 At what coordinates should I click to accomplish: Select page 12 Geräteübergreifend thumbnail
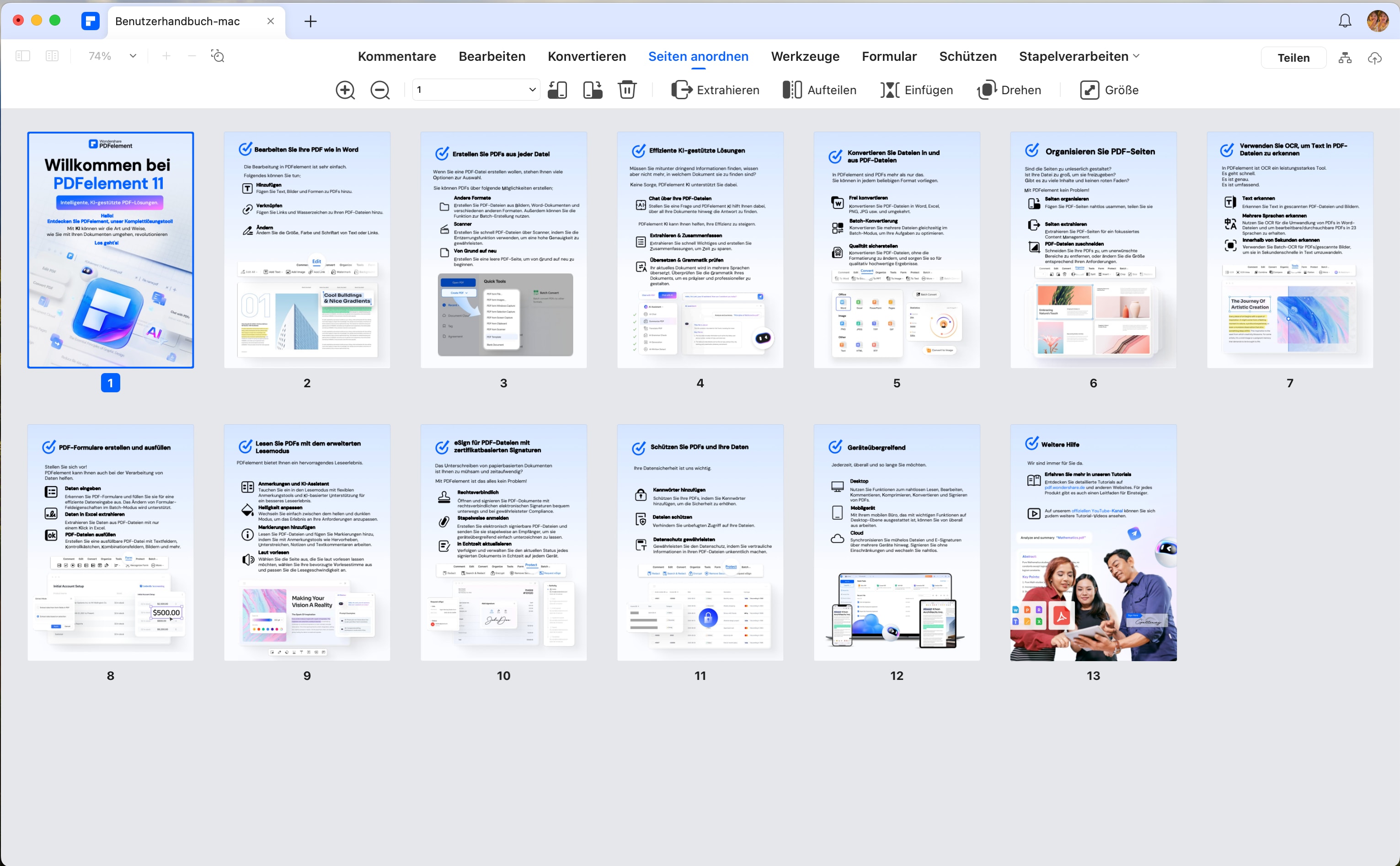[897, 542]
